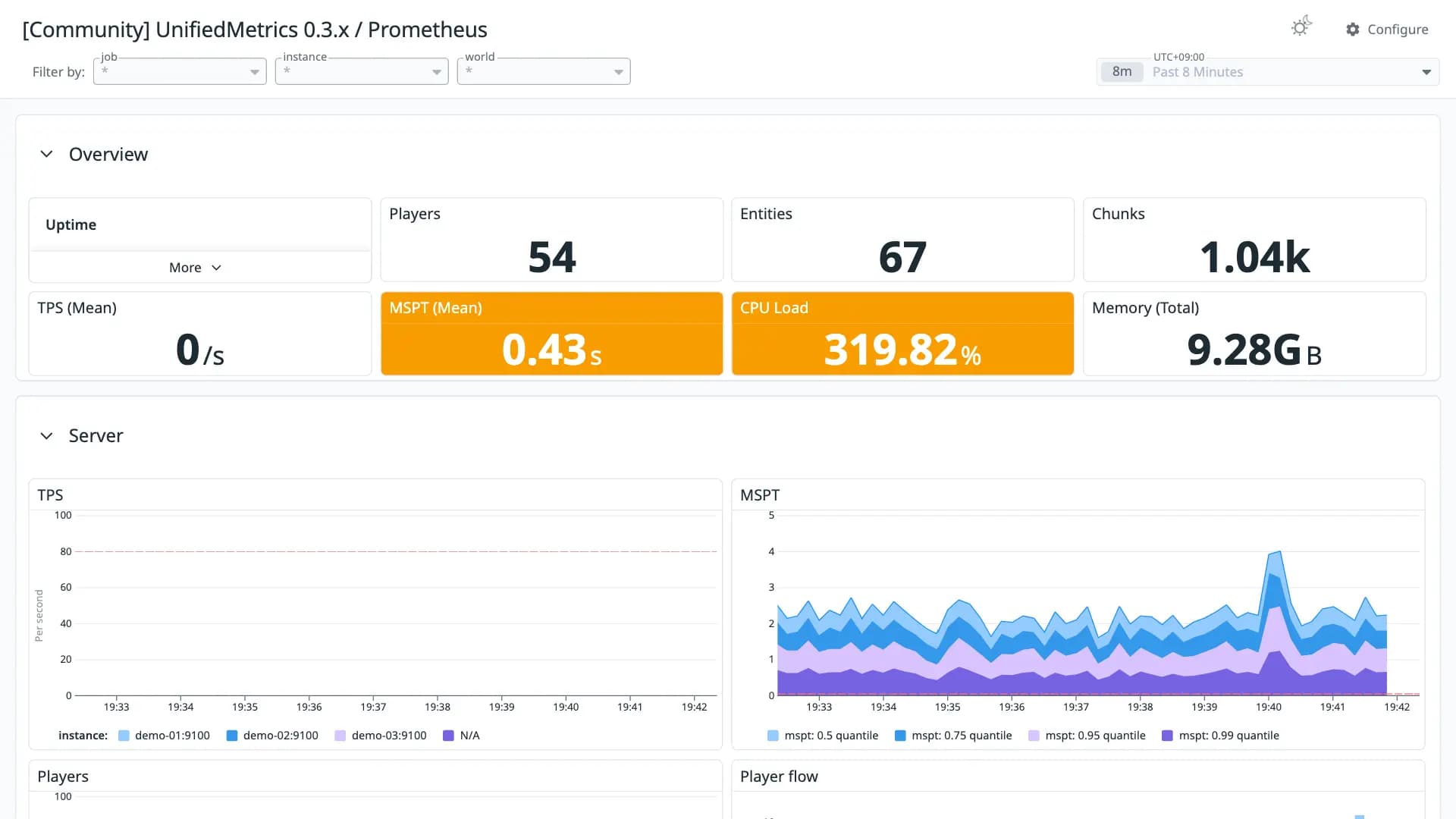This screenshot has height=819, width=1456.
Task: Select the Overview section heading
Action: point(108,154)
